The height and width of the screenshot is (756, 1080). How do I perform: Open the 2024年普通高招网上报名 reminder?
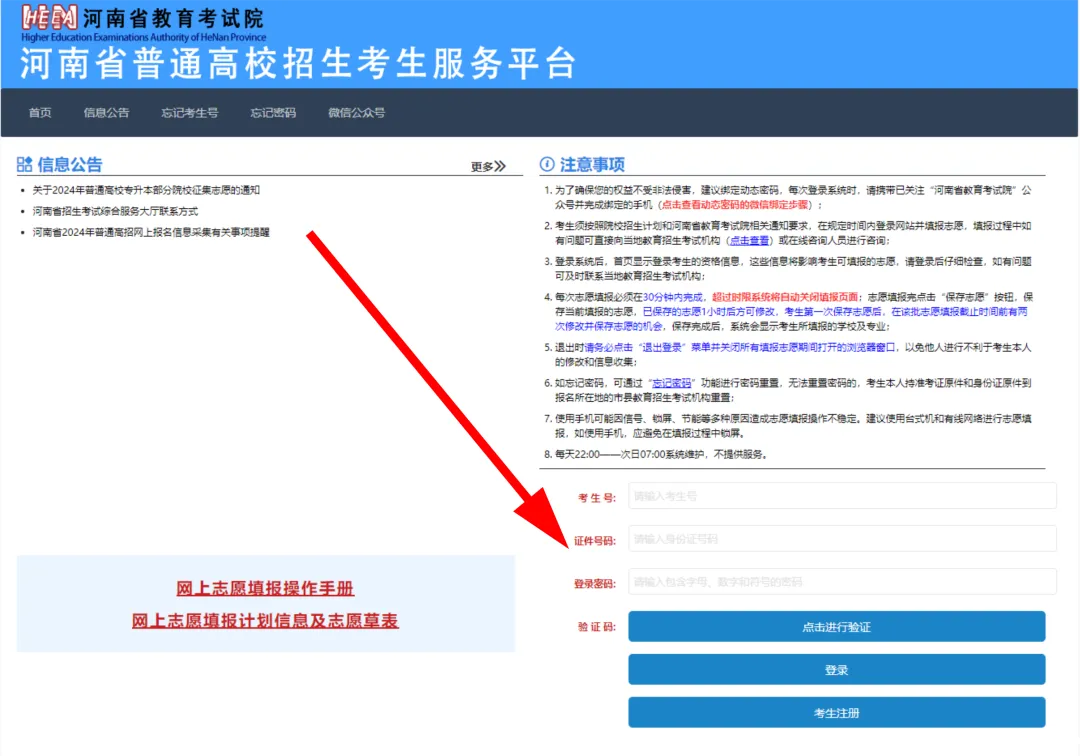point(151,233)
